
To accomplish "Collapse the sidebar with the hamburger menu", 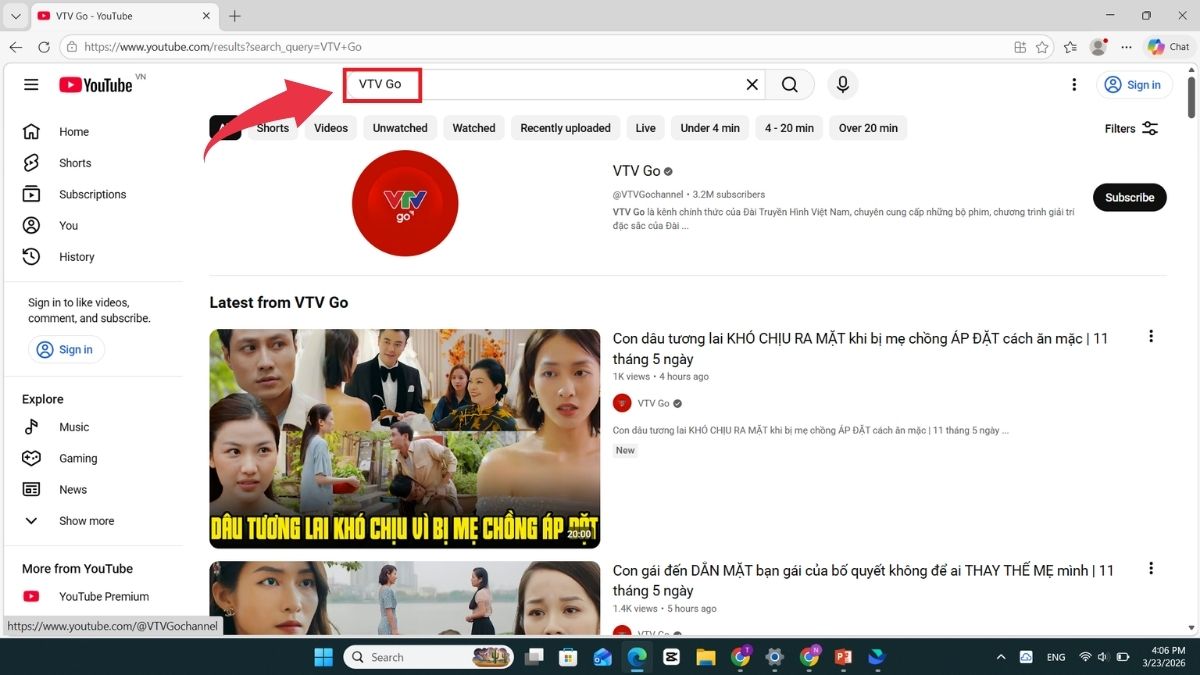I will (x=31, y=85).
